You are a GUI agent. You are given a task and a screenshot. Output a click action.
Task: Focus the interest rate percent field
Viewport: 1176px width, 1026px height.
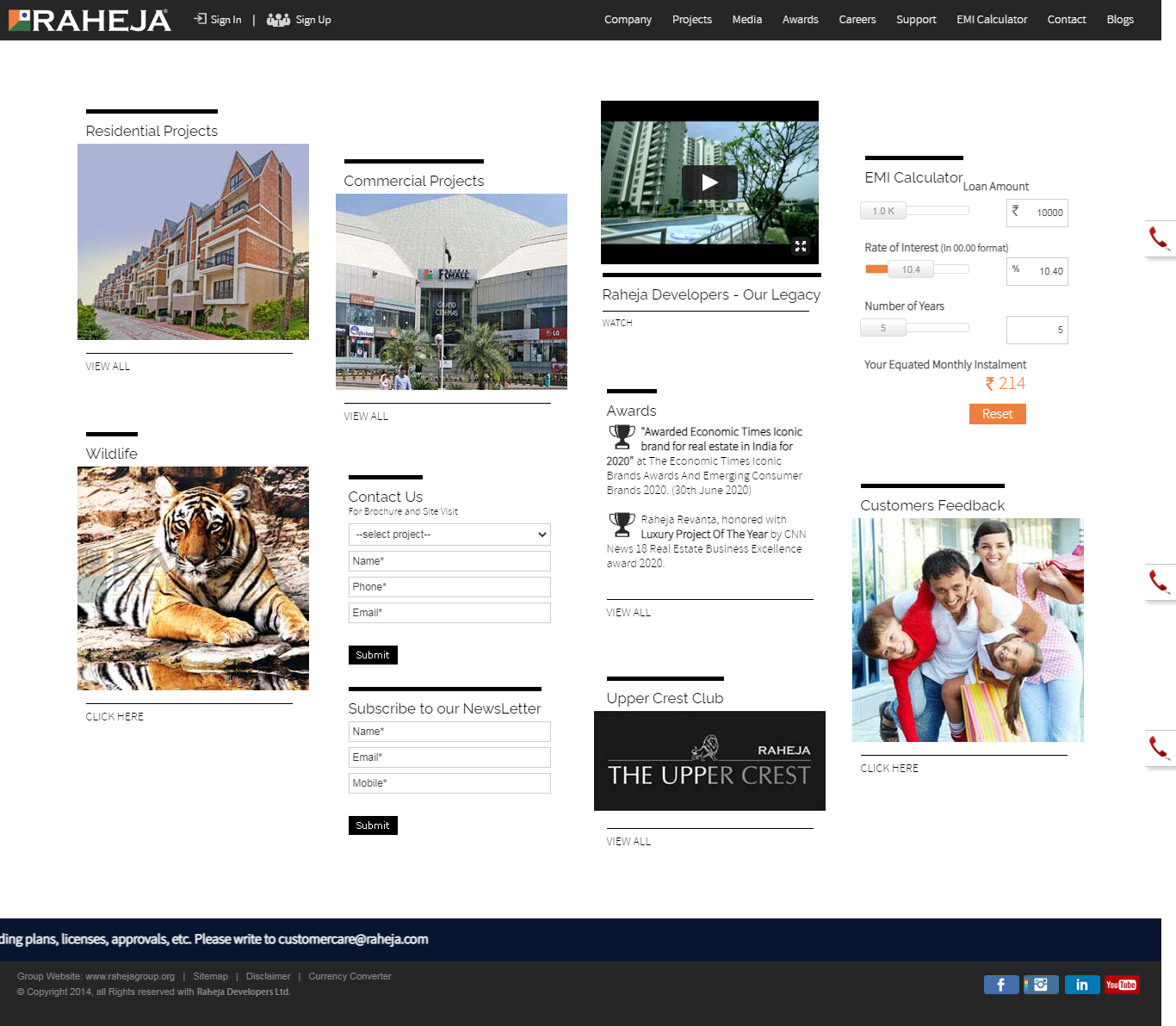pyautogui.click(x=1037, y=271)
